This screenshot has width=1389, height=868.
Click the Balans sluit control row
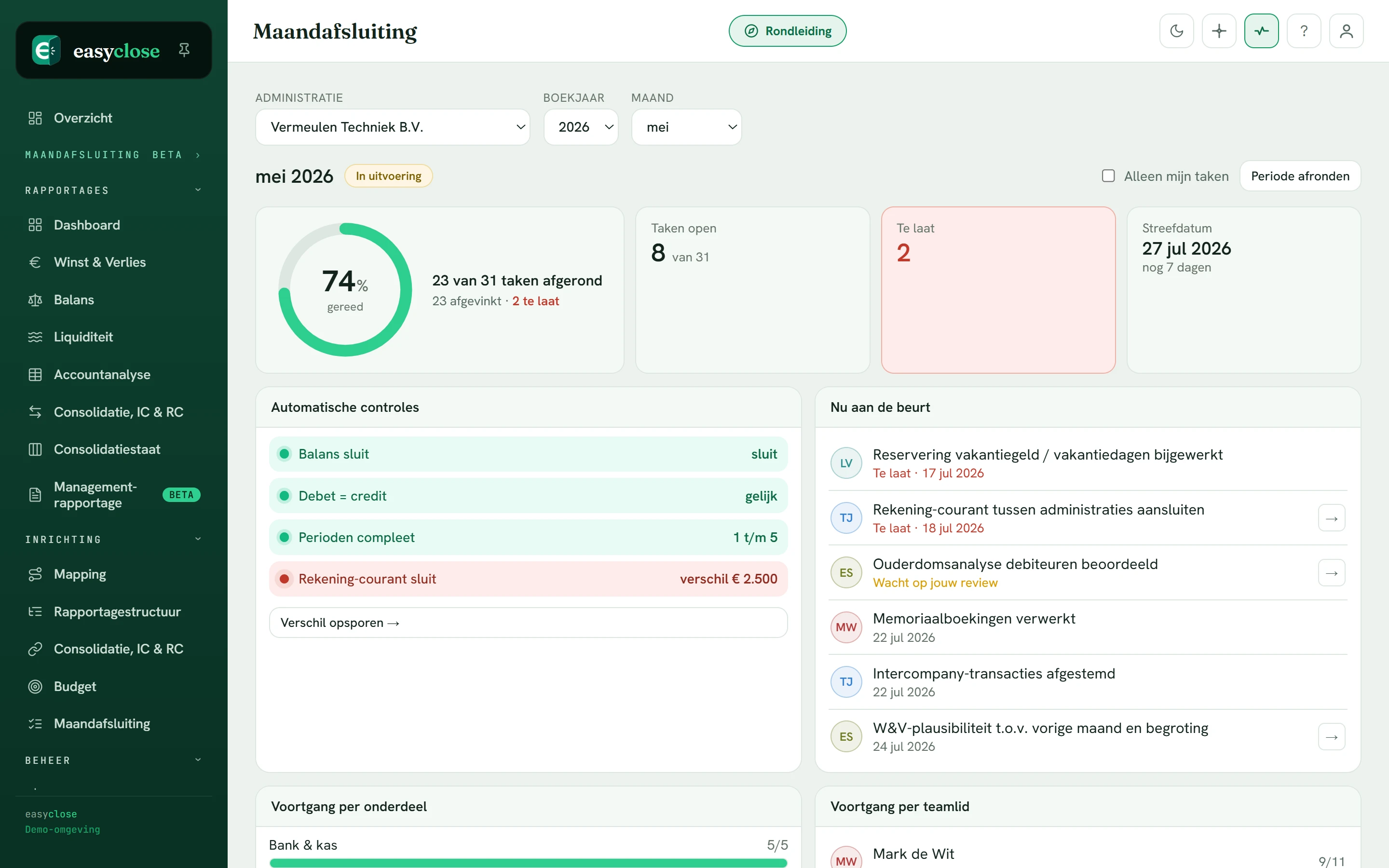click(x=528, y=454)
